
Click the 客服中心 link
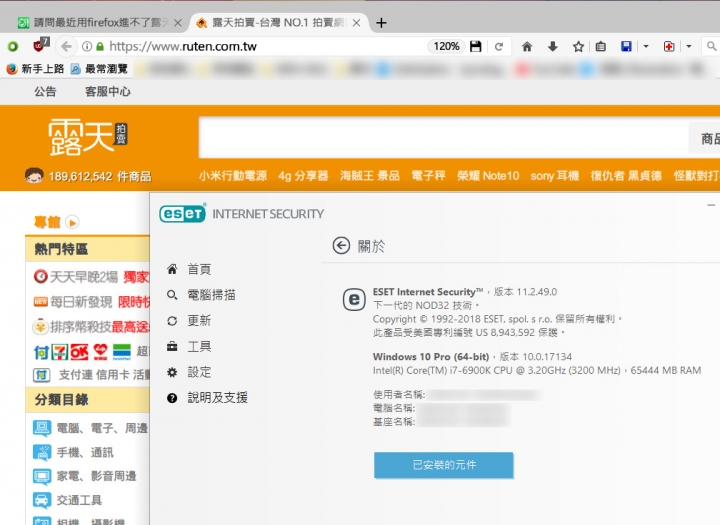click(x=108, y=91)
